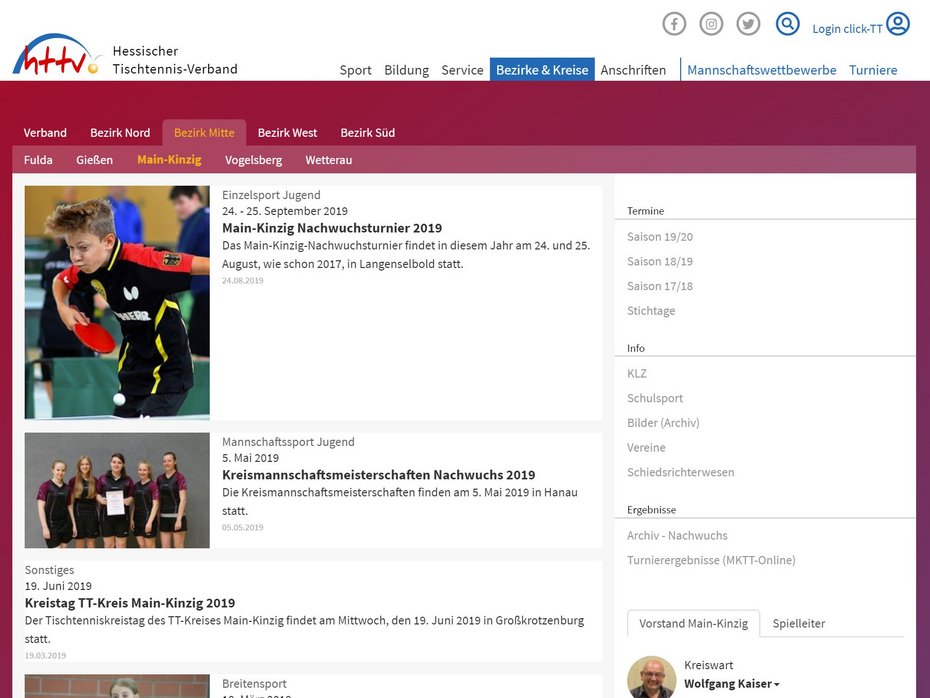Open Main-Kinzig Nachwuchsturnier 2019 headline
The image size is (930, 698).
[x=332, y=228]
